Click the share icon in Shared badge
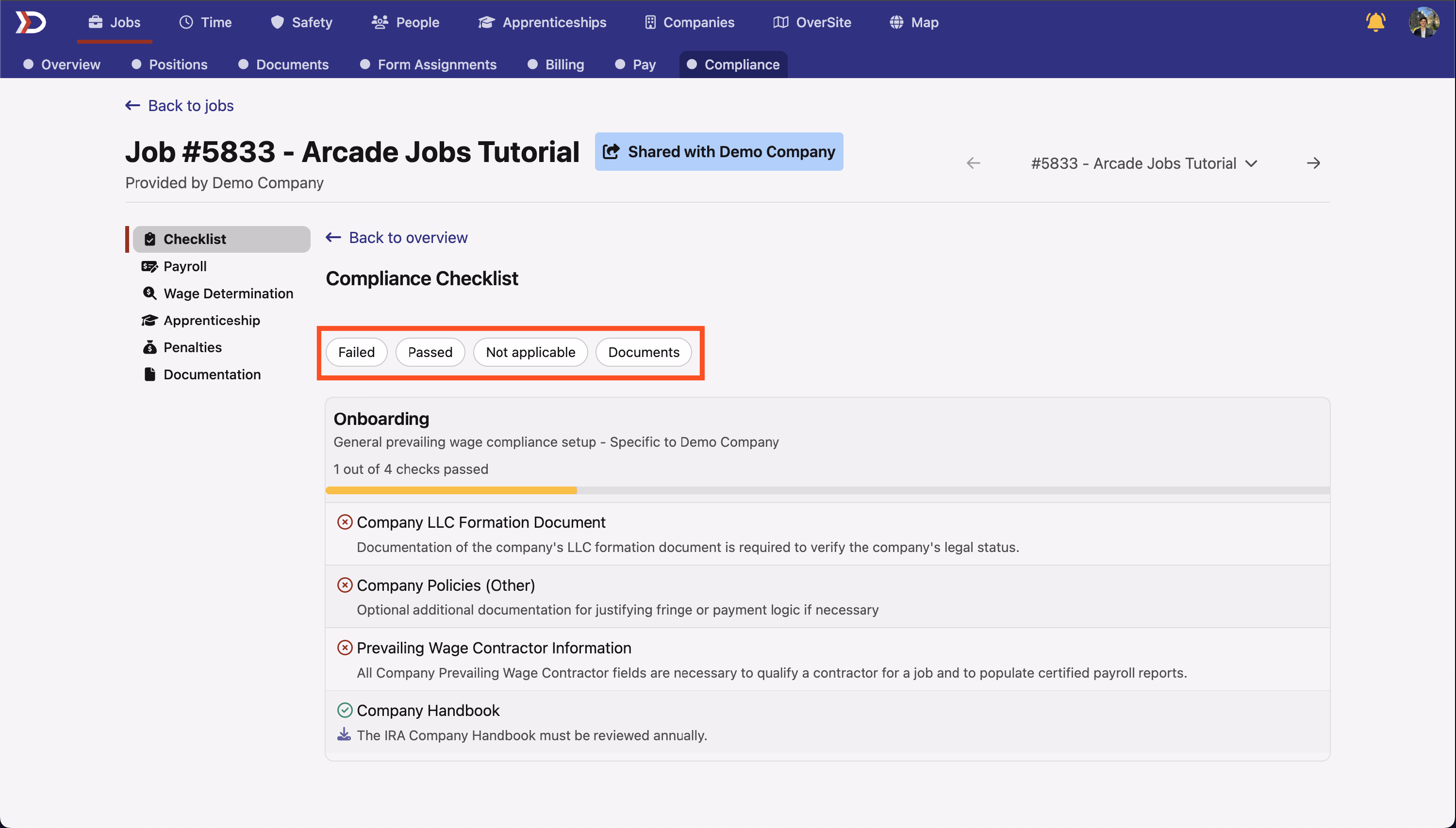The height and width of the screenshot is (828, 1456). 611,151
